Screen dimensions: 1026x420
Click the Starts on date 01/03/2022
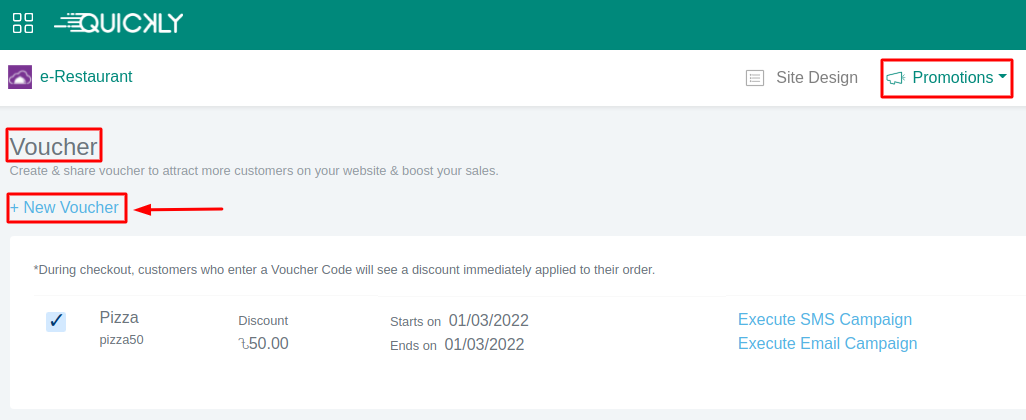click(x=488, y=321)
